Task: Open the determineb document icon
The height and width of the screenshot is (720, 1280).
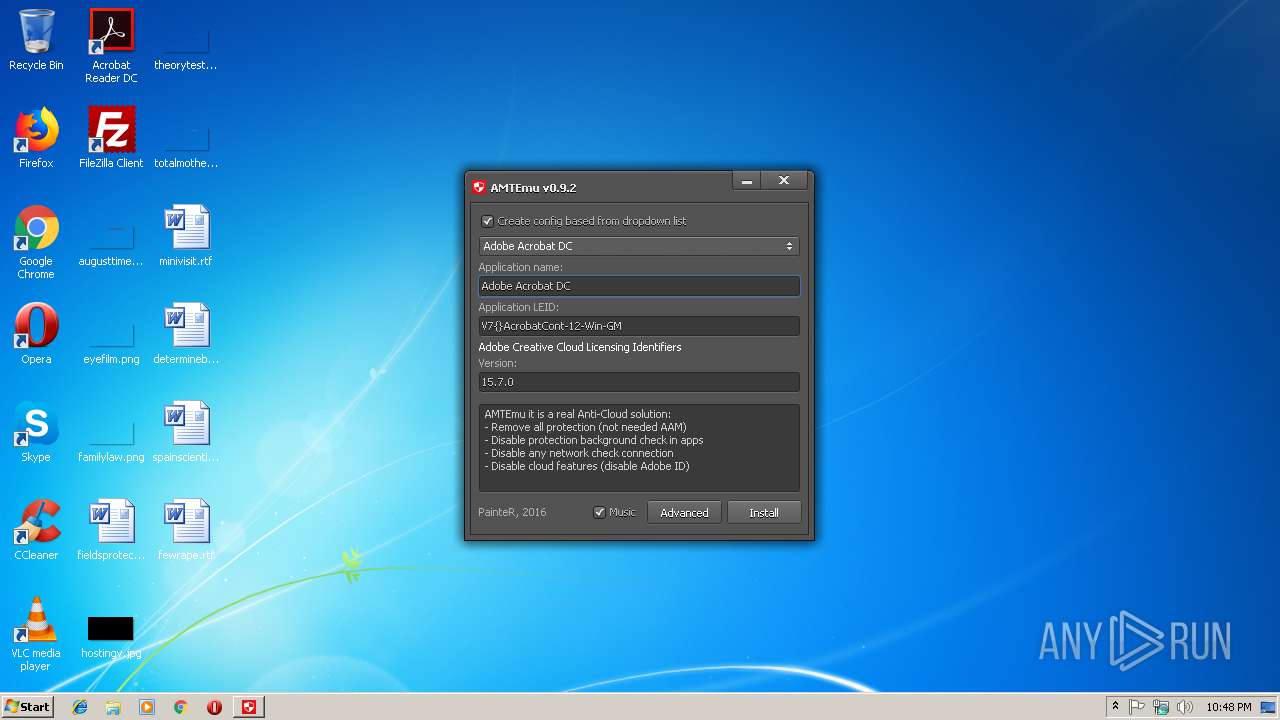Action: [186, 334]
